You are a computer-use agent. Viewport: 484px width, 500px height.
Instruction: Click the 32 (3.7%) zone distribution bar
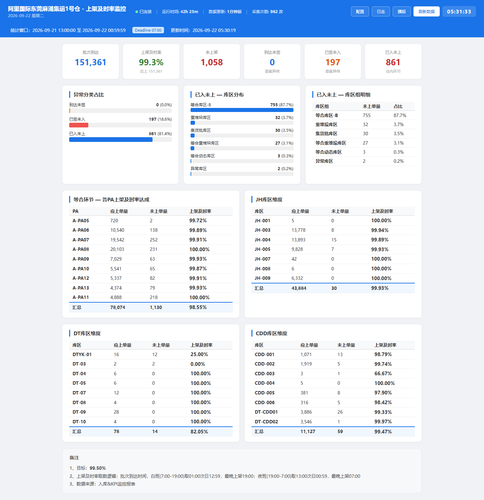click(192, 123)
